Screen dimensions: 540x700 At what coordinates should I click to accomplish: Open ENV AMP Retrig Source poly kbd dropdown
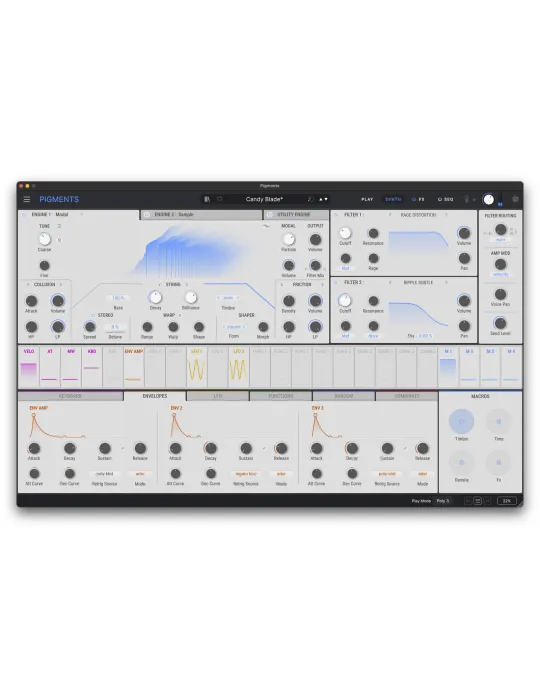point(104,474)
